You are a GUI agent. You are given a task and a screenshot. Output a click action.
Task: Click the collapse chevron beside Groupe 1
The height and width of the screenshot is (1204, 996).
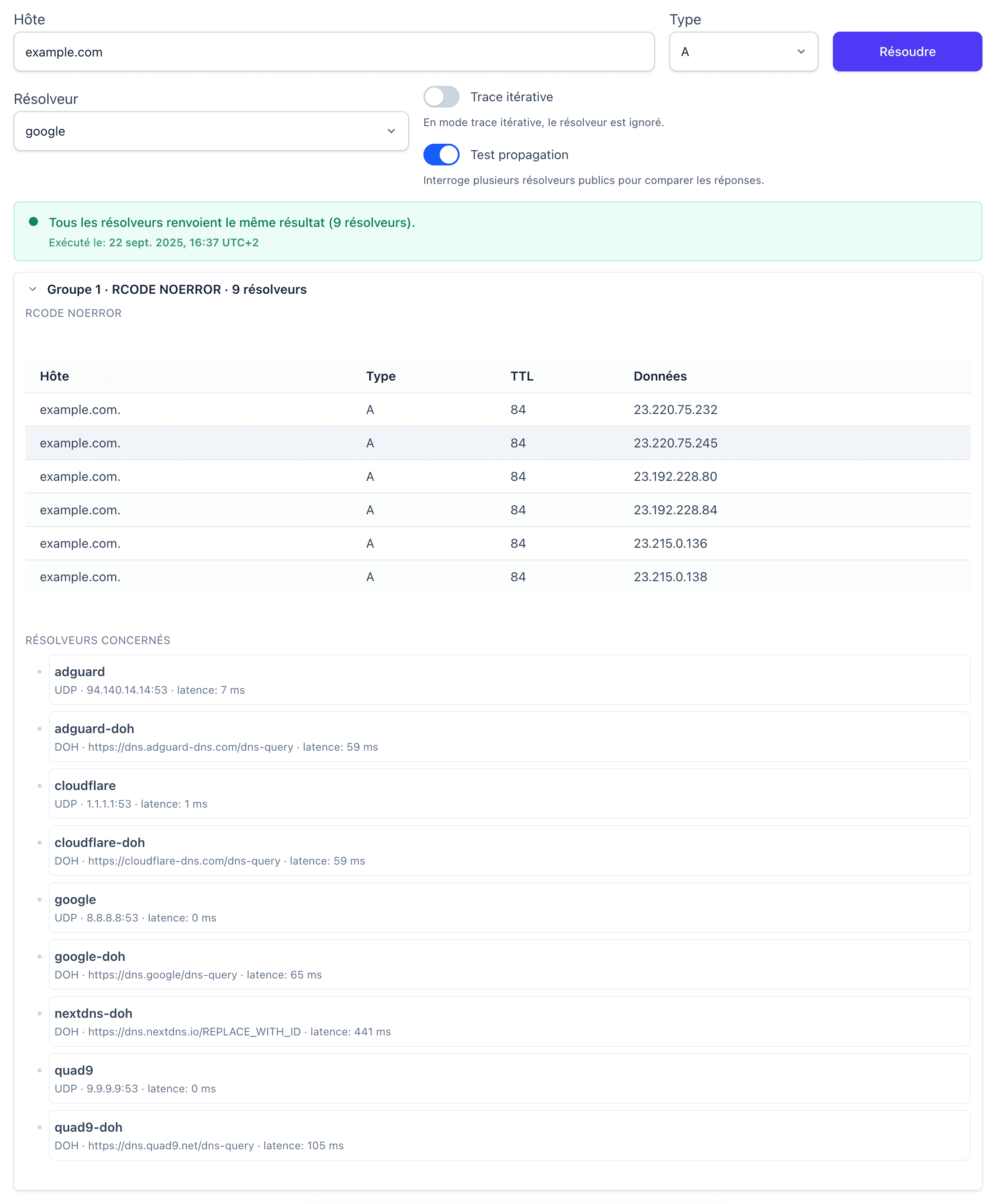point(32,290)
